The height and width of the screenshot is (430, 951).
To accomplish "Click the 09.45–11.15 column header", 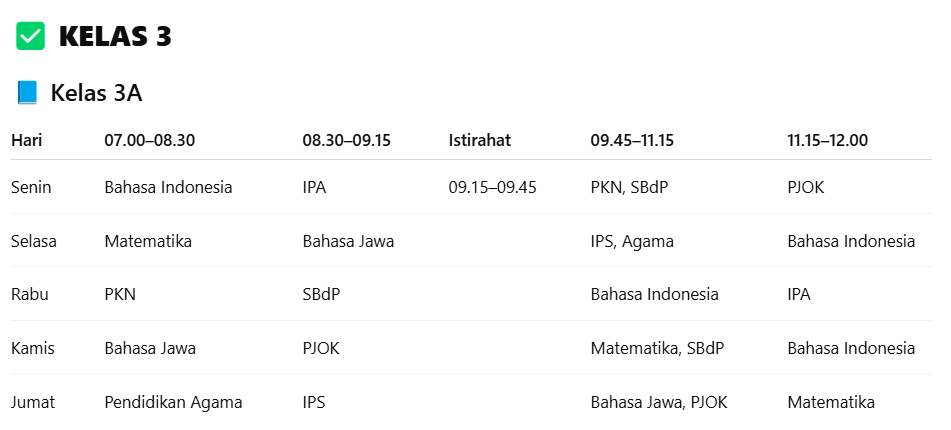I will 632,141.
